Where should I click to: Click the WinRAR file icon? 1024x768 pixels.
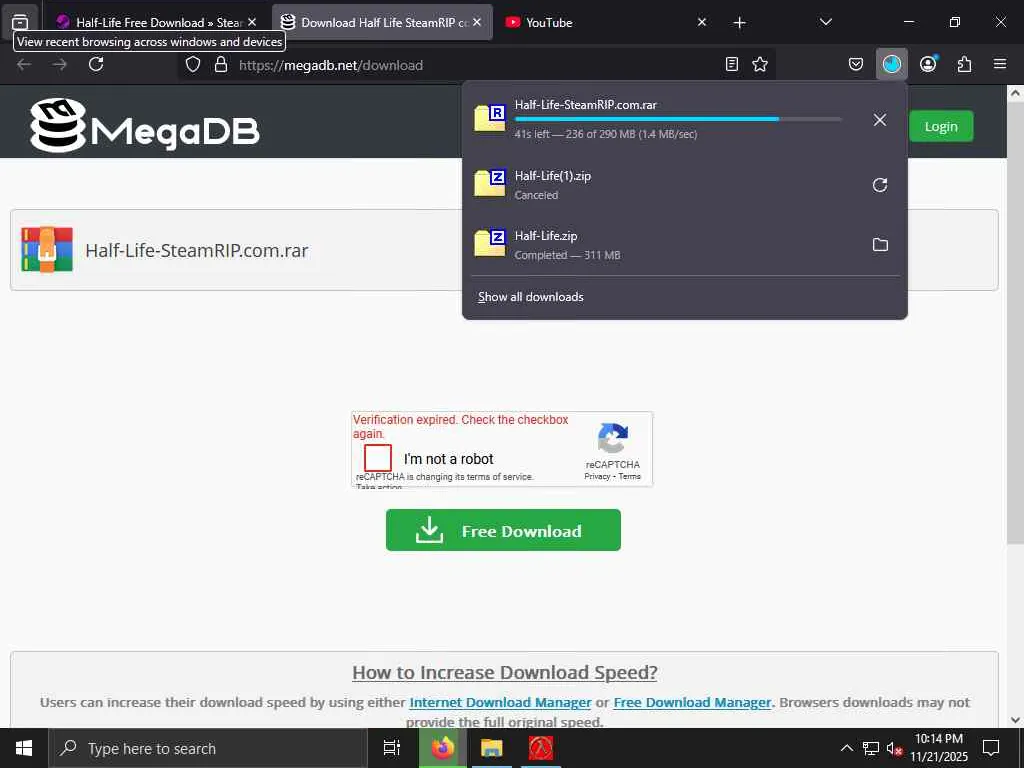coord(47,249)
